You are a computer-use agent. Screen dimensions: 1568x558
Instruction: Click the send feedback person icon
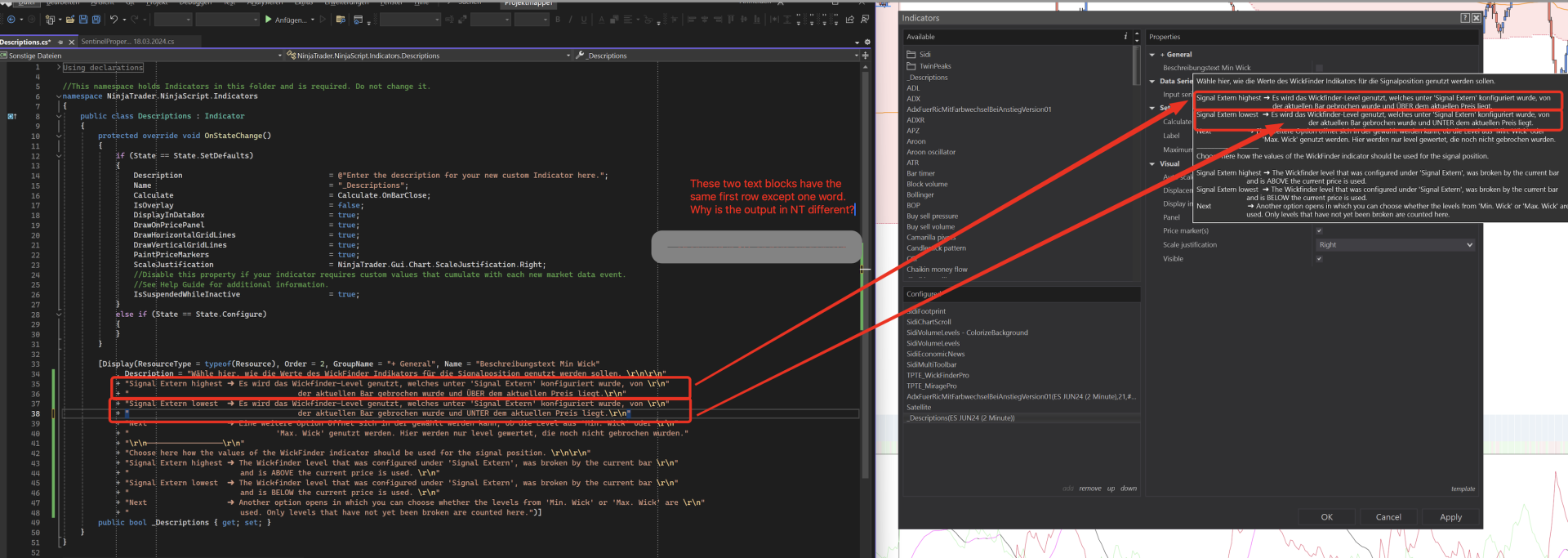[865, 20]
